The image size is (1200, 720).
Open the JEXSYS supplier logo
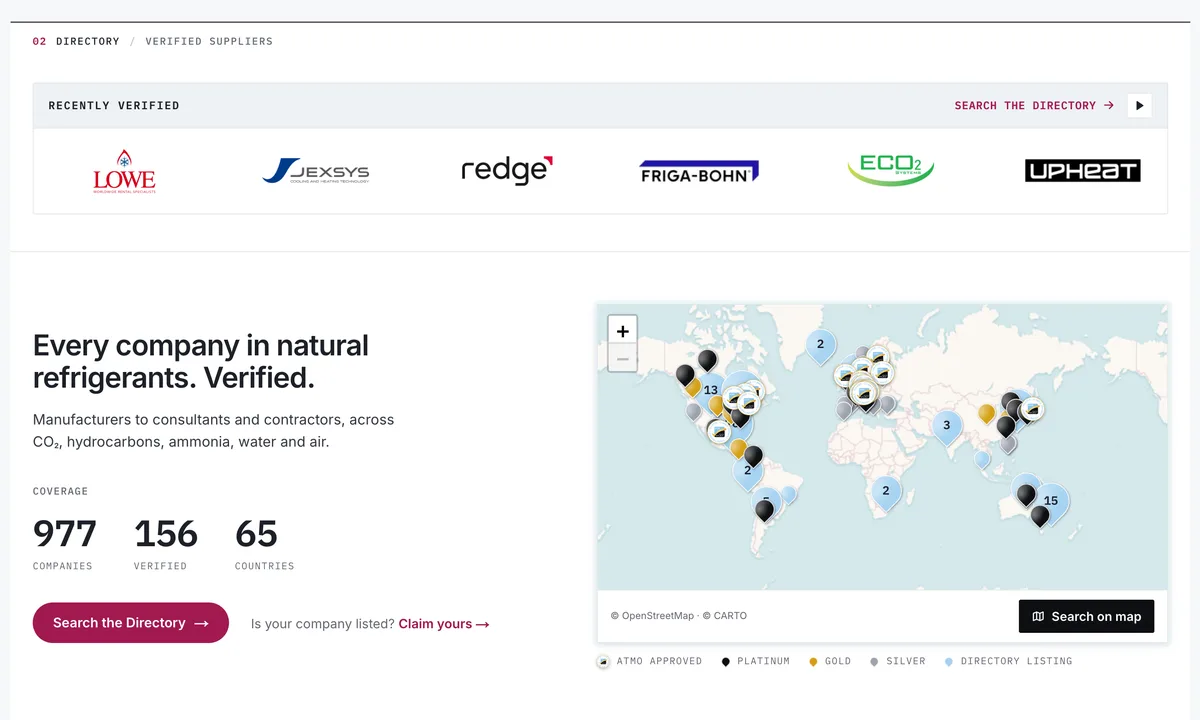coord(315,171)
